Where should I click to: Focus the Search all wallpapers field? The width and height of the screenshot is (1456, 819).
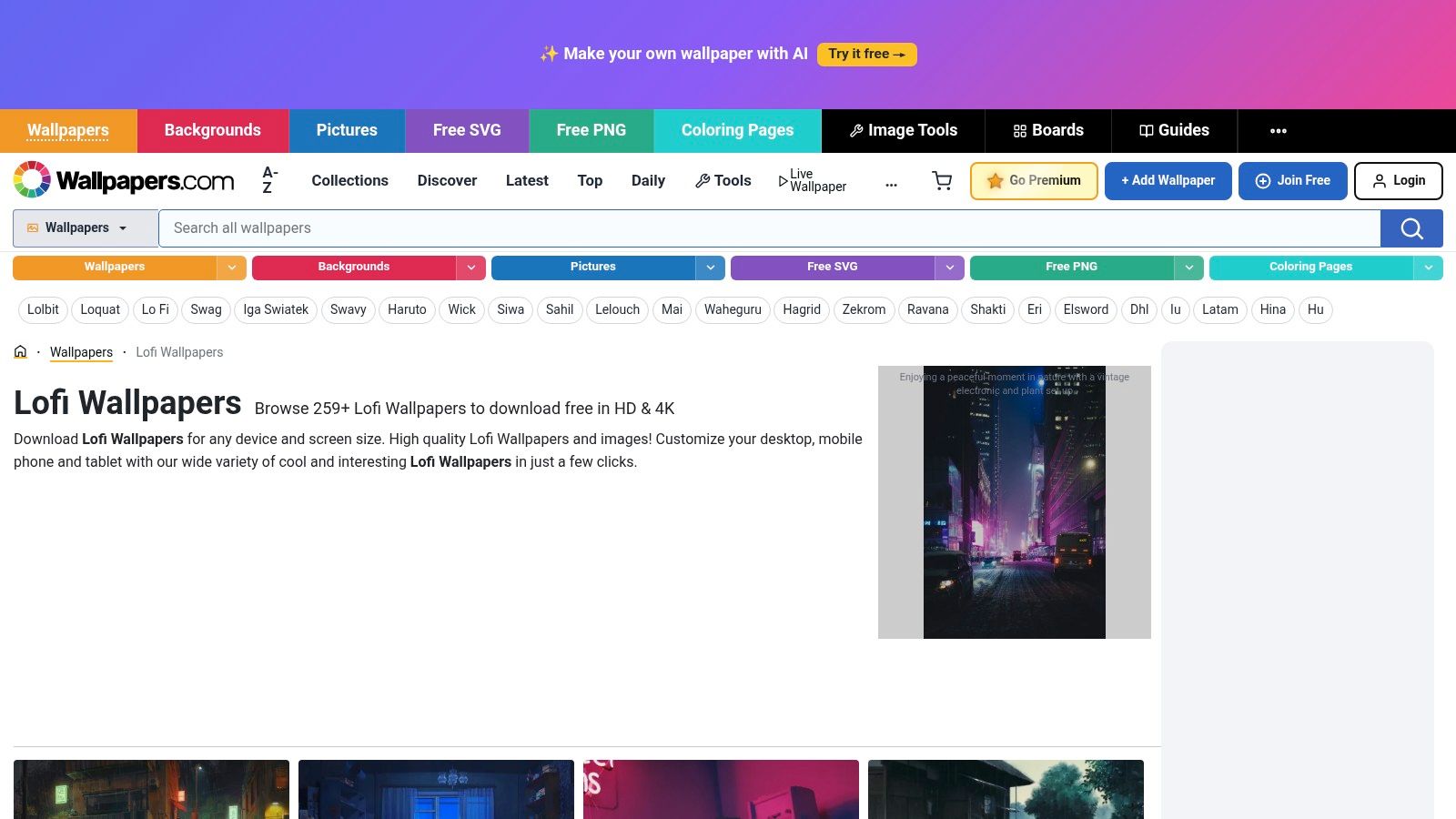pos(770,228)
